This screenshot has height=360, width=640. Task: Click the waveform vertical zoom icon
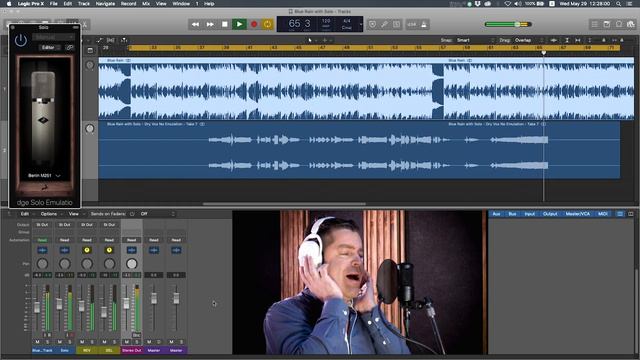[x=554, y=40]
